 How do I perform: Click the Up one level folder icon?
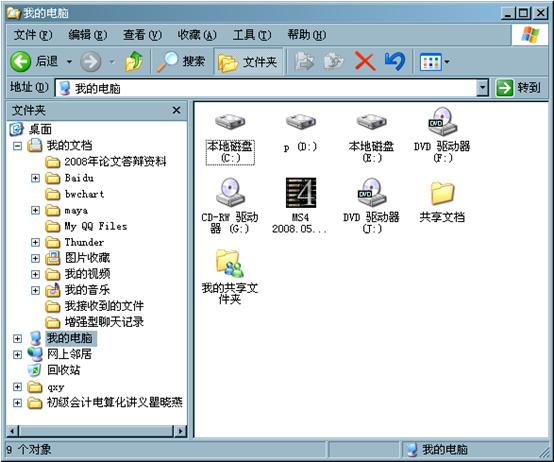[134, 61]
